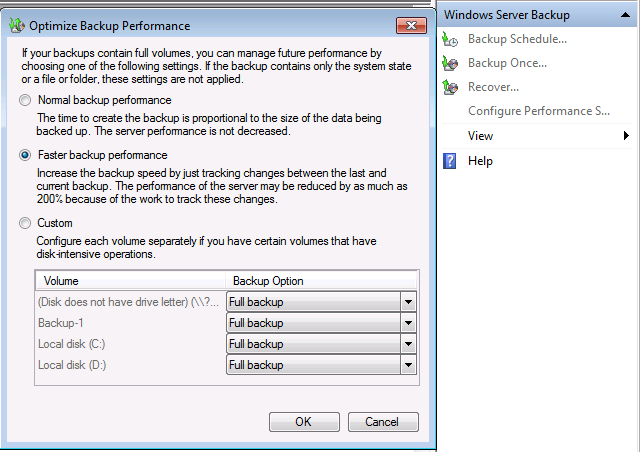The height and width of the screenshot is (452, 640).
Task: Close the Optimize Backup Performance dialog
Action: pos(412,25)
